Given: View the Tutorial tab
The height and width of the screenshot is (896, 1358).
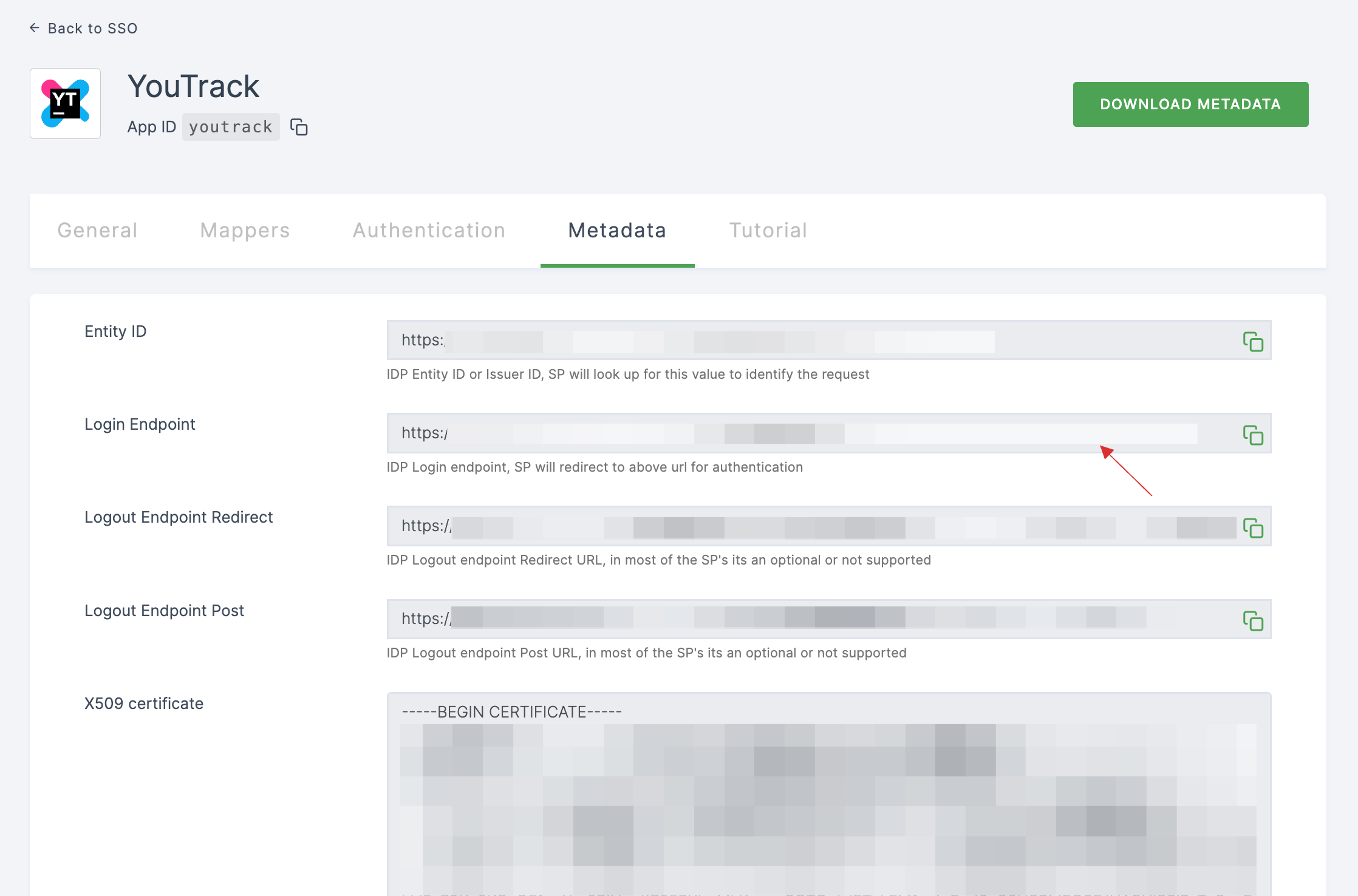Looking at the screenshot, I should tap(768, 231).
